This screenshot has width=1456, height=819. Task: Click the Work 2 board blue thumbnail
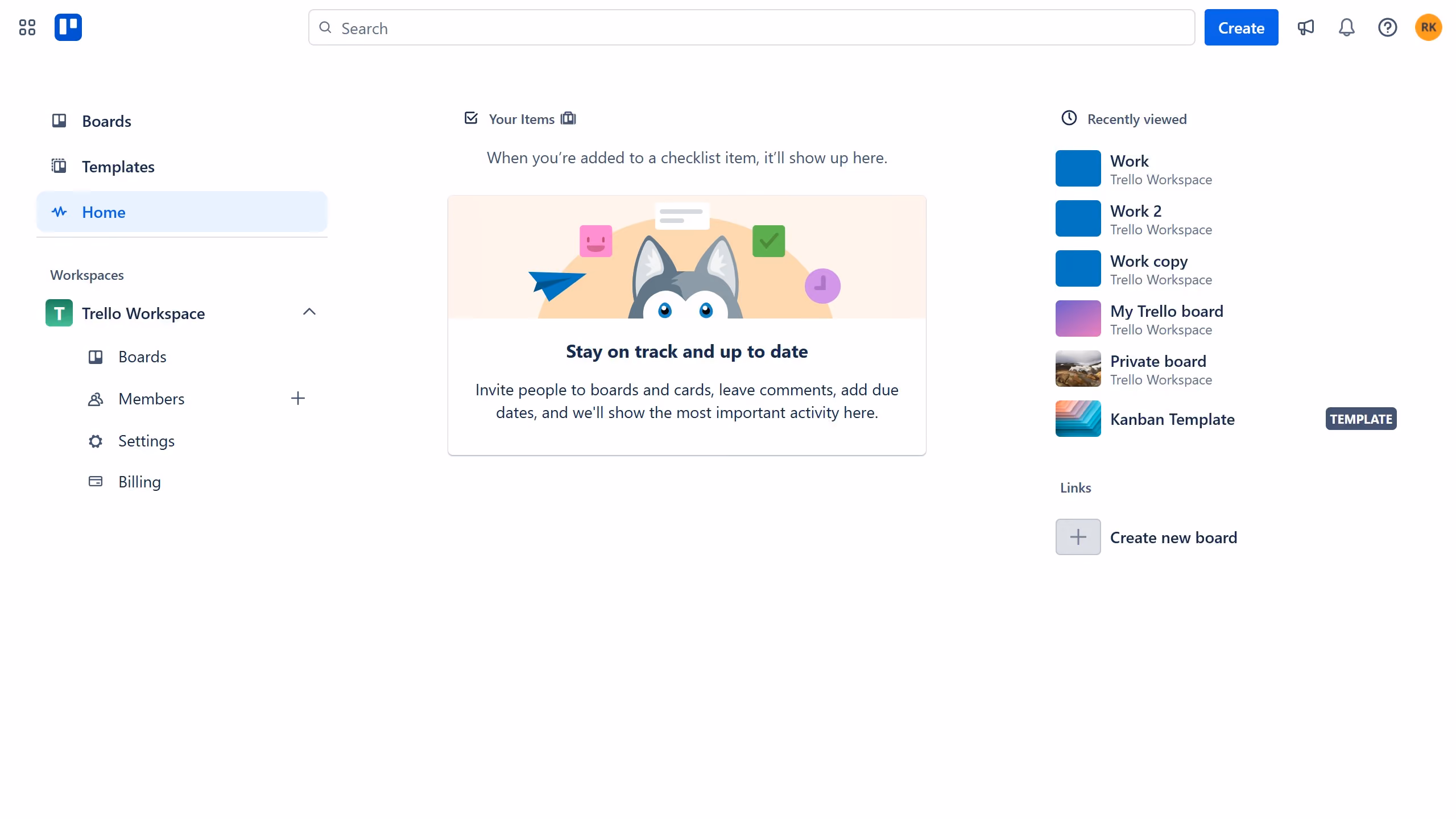coord(1078,218)
